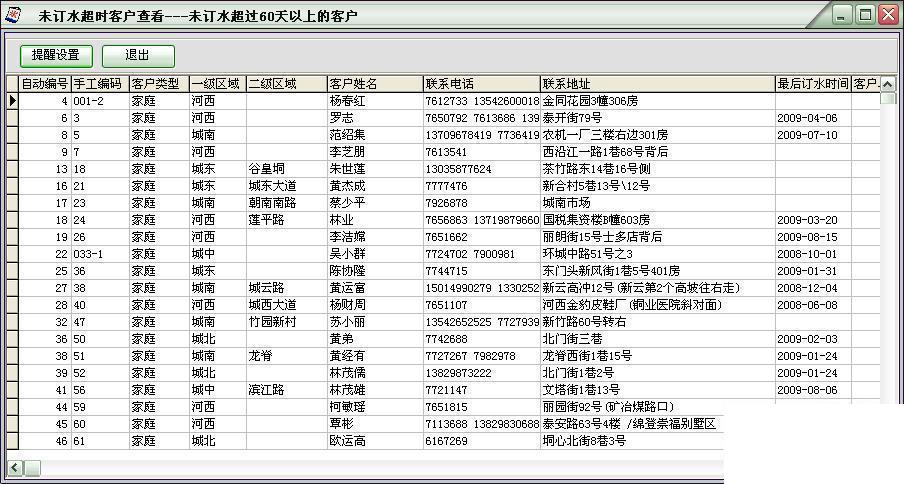This screenshot has width=904, height=484.
Task: Click address 泰开街79号
Action: point(572,118)
